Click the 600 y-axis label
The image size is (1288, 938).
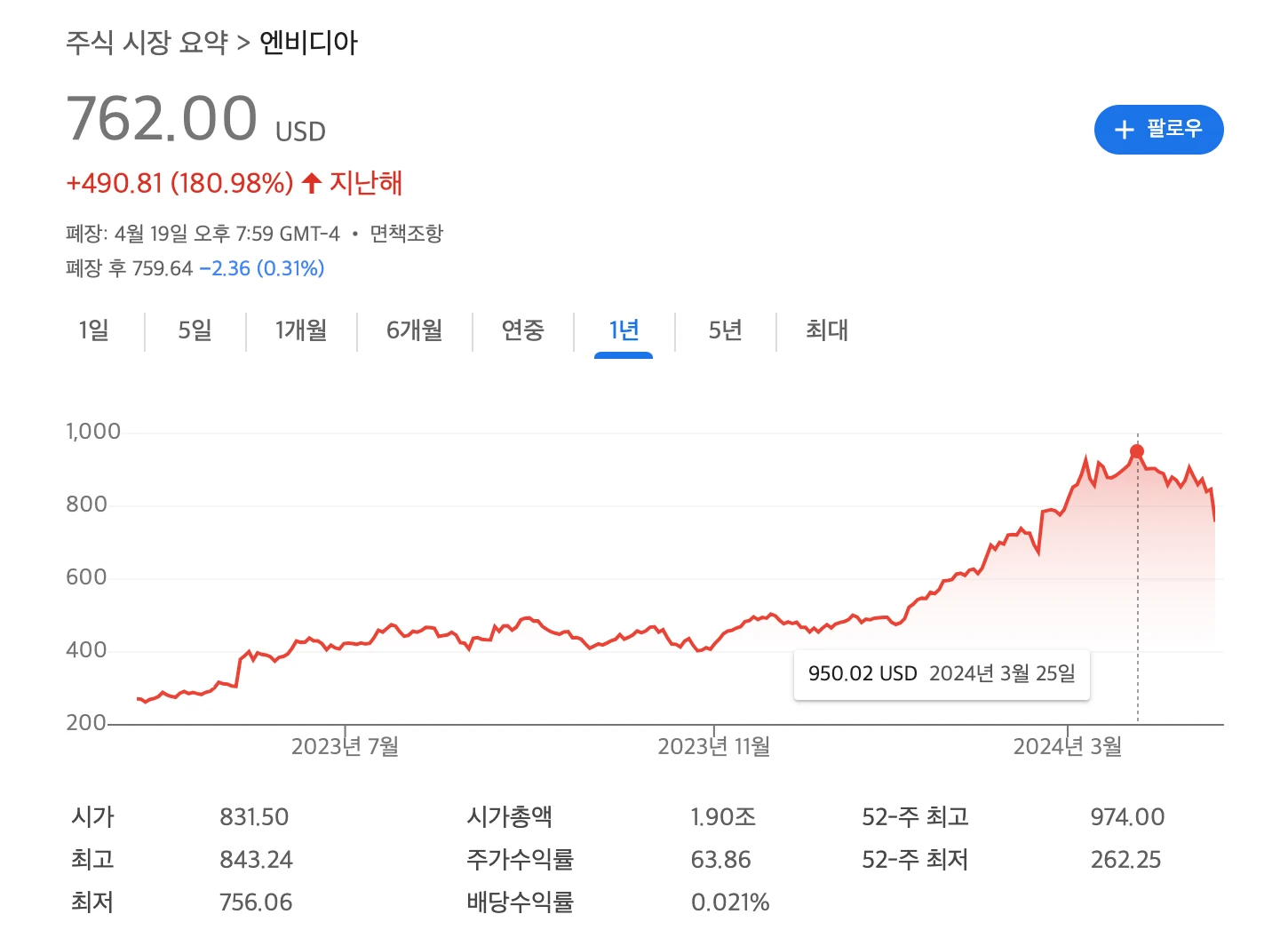(x=86, y=577)
